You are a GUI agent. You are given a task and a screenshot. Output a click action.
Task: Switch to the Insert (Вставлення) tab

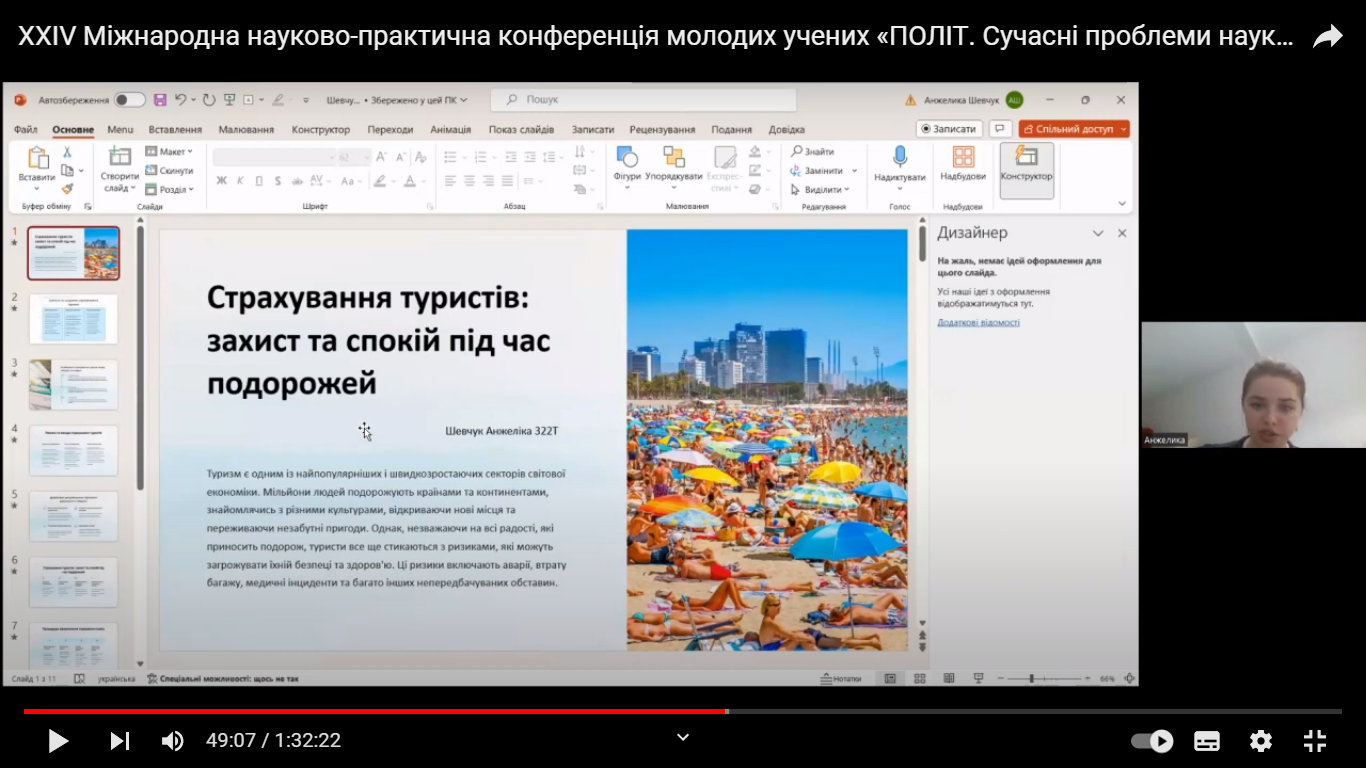tap(175, 129)
